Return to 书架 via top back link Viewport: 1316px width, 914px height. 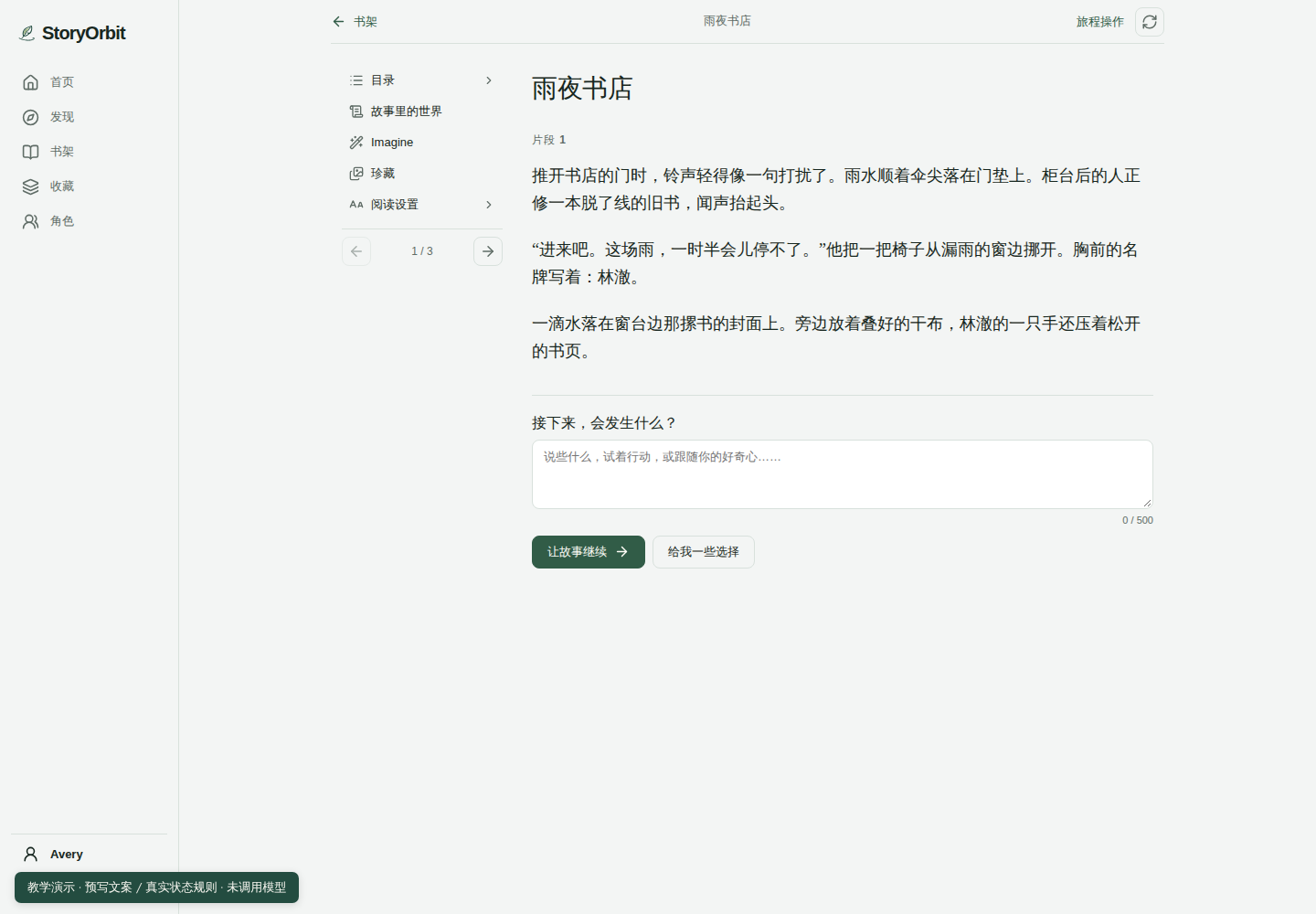coord(355,21)
